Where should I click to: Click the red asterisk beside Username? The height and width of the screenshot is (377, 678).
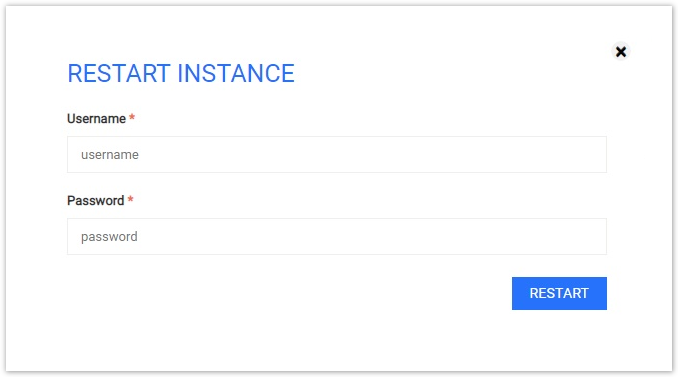pos(132,117)
